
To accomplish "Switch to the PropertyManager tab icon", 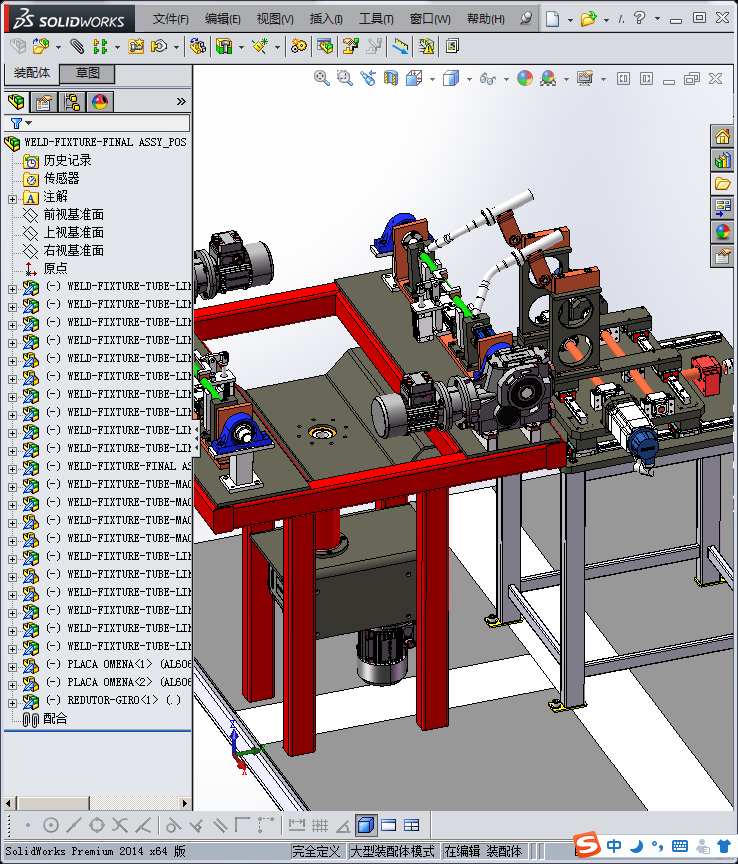I will point(44,101).
